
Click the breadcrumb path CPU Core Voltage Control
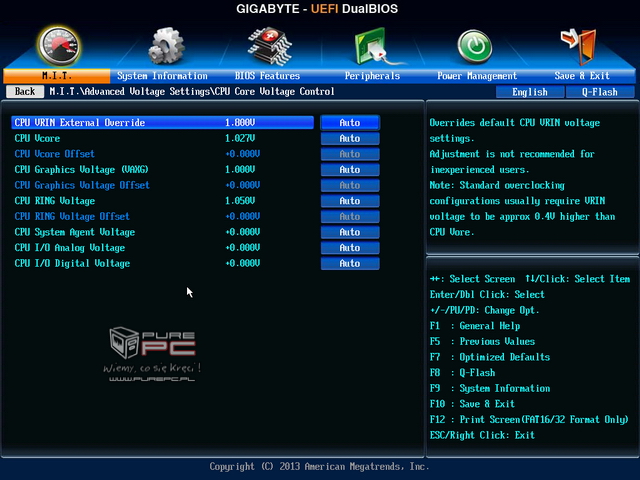(274, 91)
